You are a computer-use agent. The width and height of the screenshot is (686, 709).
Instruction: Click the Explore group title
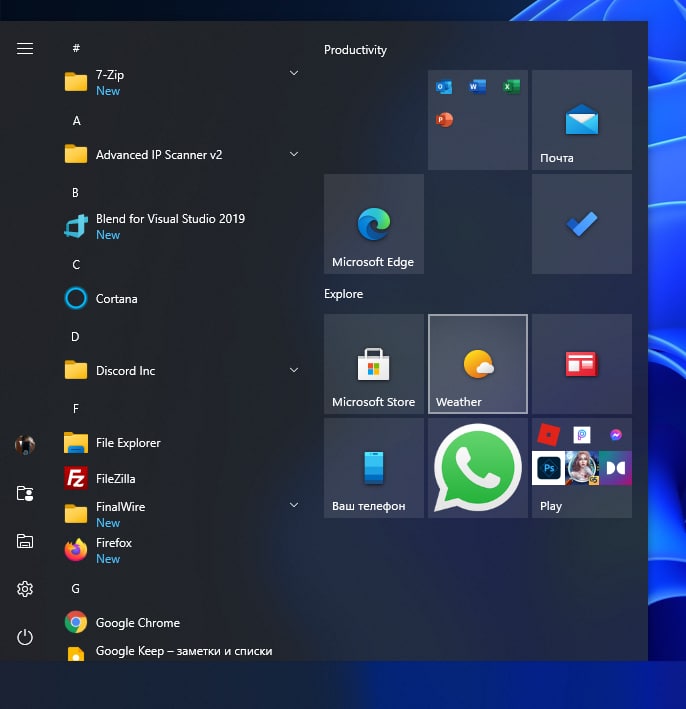344,294
